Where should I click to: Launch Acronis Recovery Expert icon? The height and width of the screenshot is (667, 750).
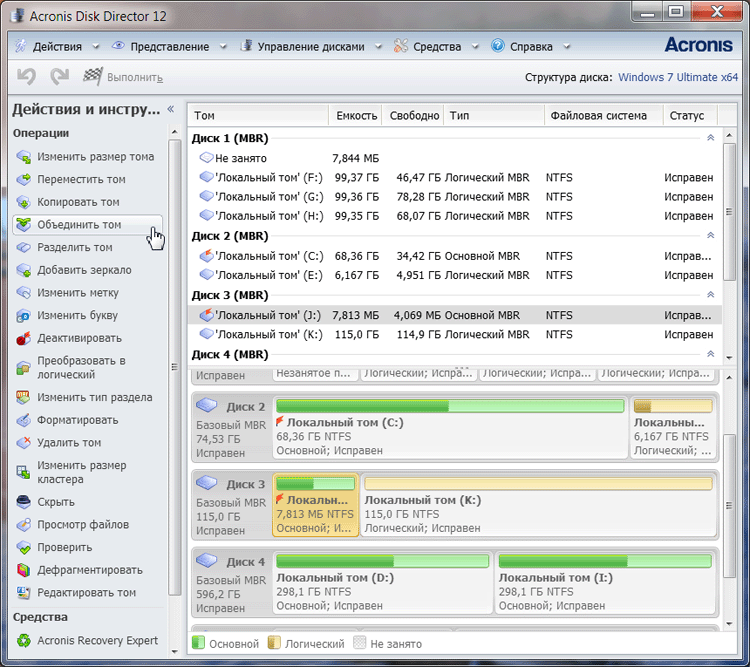pyautogui.click(x=23, y=640)
